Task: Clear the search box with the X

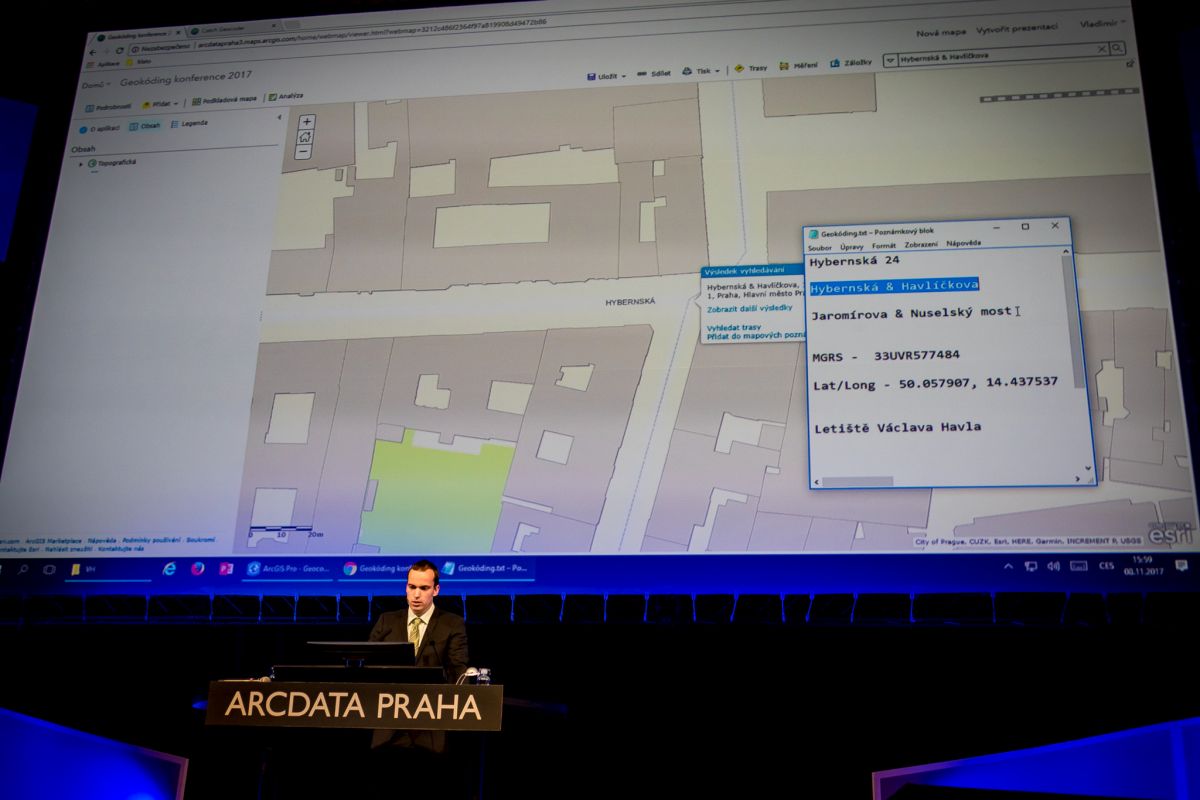Action: (1102, 48)
